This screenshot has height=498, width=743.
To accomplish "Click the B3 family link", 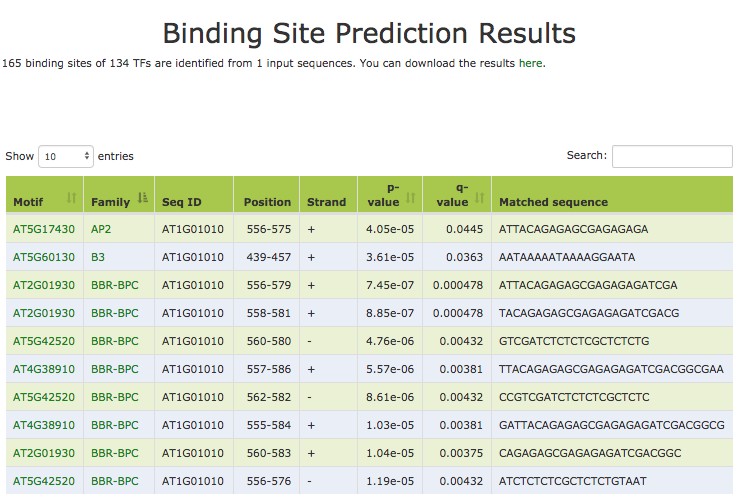I will point(98,257).
